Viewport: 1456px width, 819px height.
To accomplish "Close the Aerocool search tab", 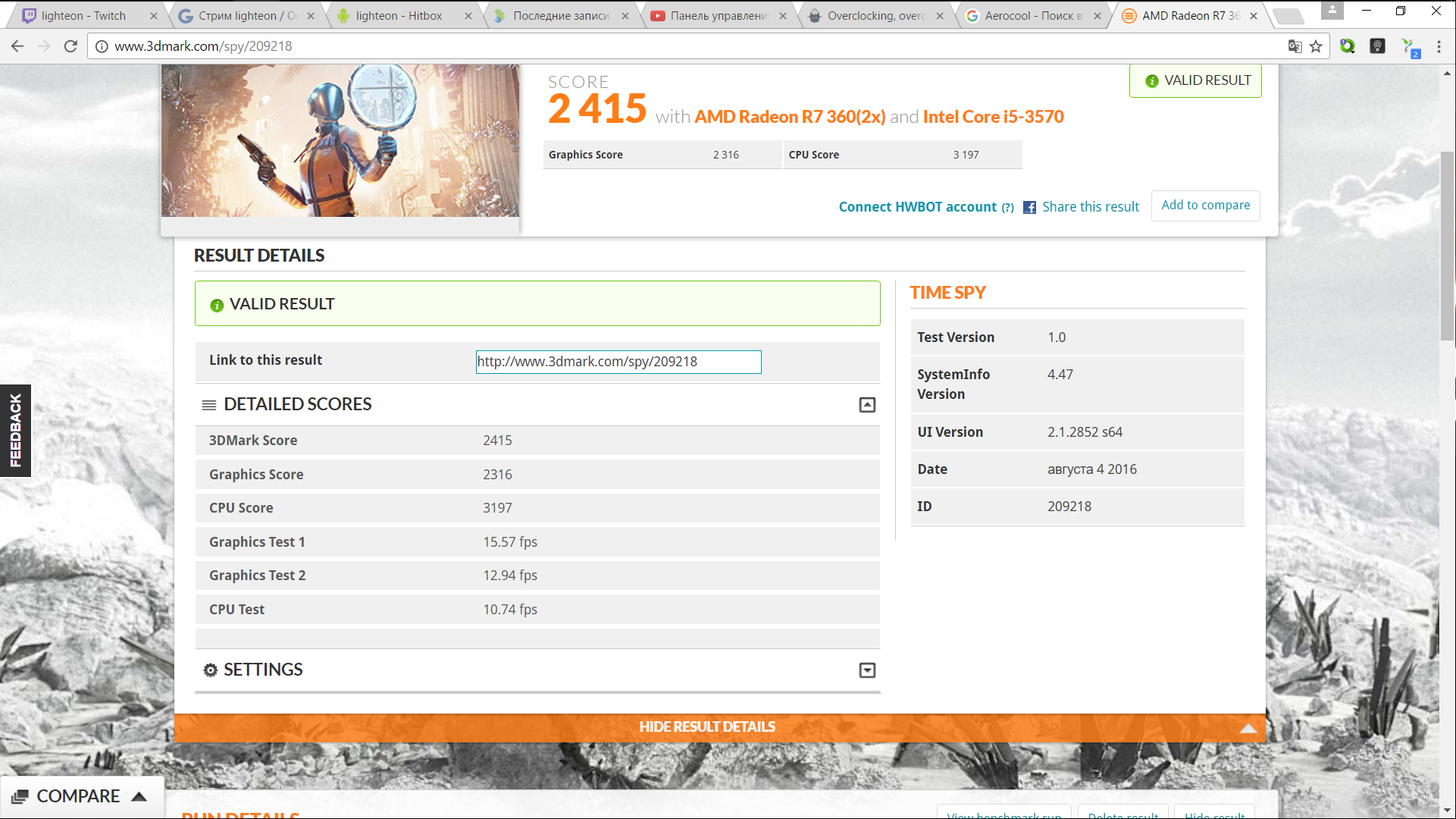I will click(1097, 16).
